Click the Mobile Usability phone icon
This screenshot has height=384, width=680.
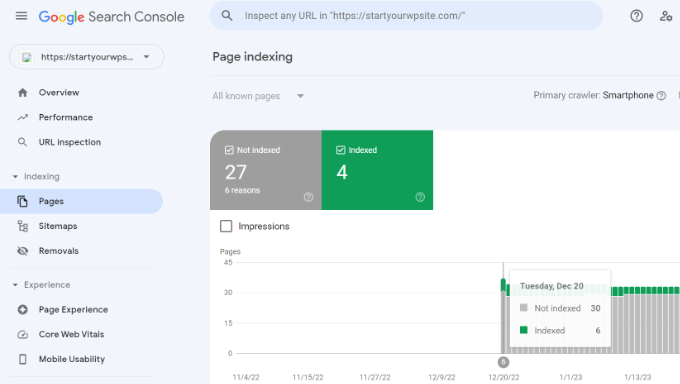click(23, 359)
